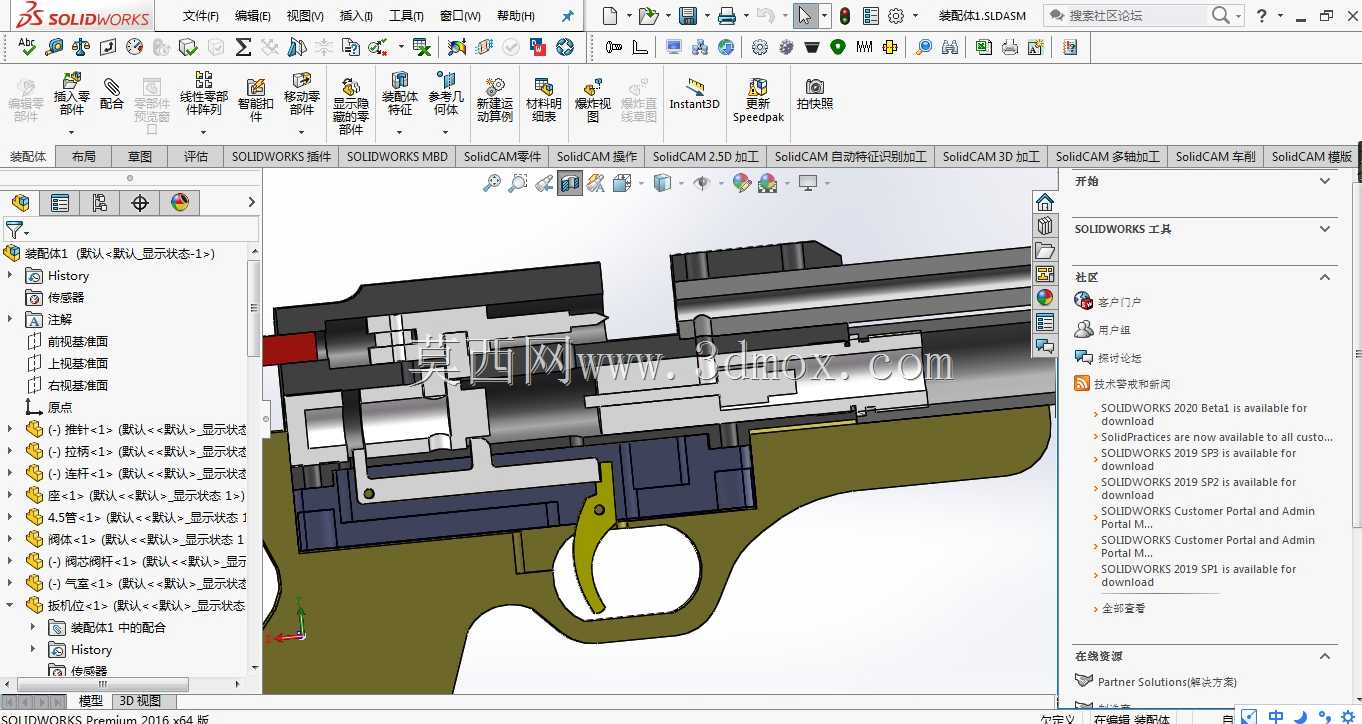
Task: Click the Rebuild traffic light icon
Action: (845, 16)
